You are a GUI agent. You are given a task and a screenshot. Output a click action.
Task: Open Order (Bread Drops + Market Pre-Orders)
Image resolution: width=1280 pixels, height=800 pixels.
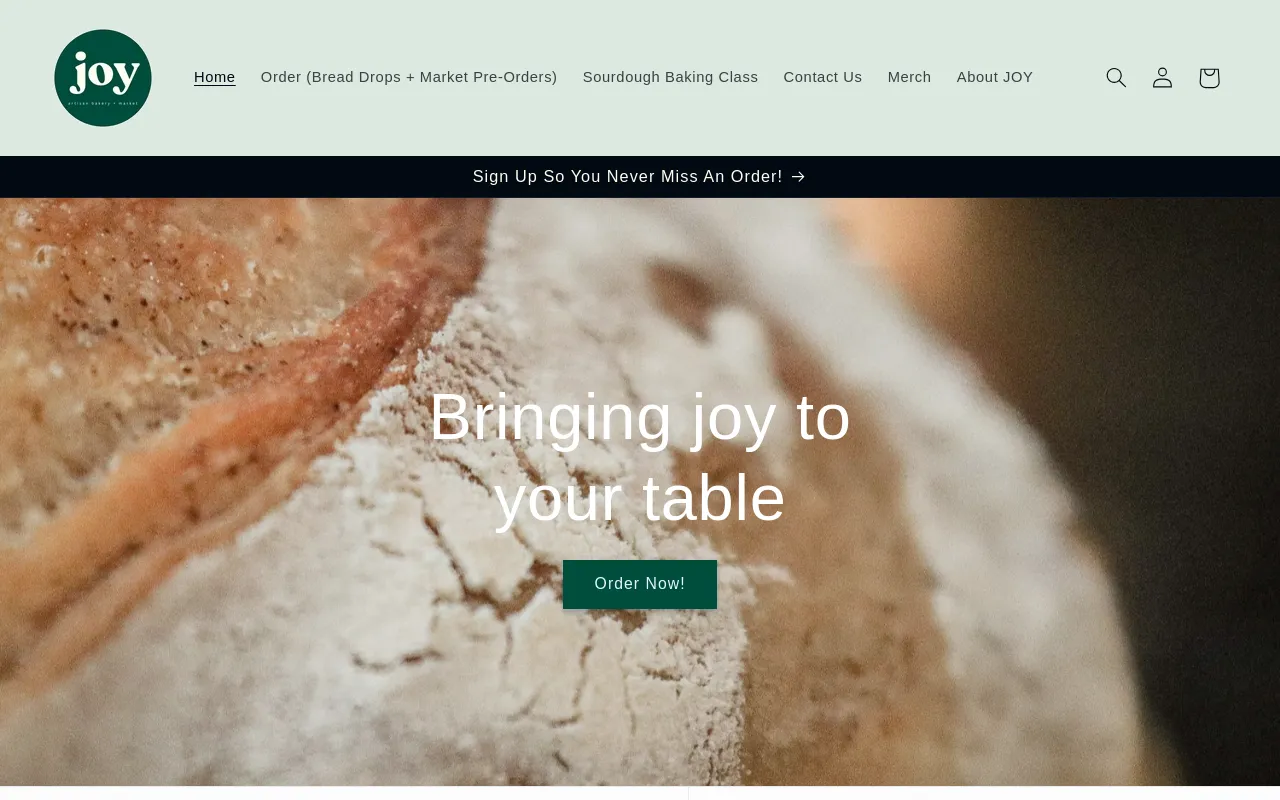pos(409,77)
